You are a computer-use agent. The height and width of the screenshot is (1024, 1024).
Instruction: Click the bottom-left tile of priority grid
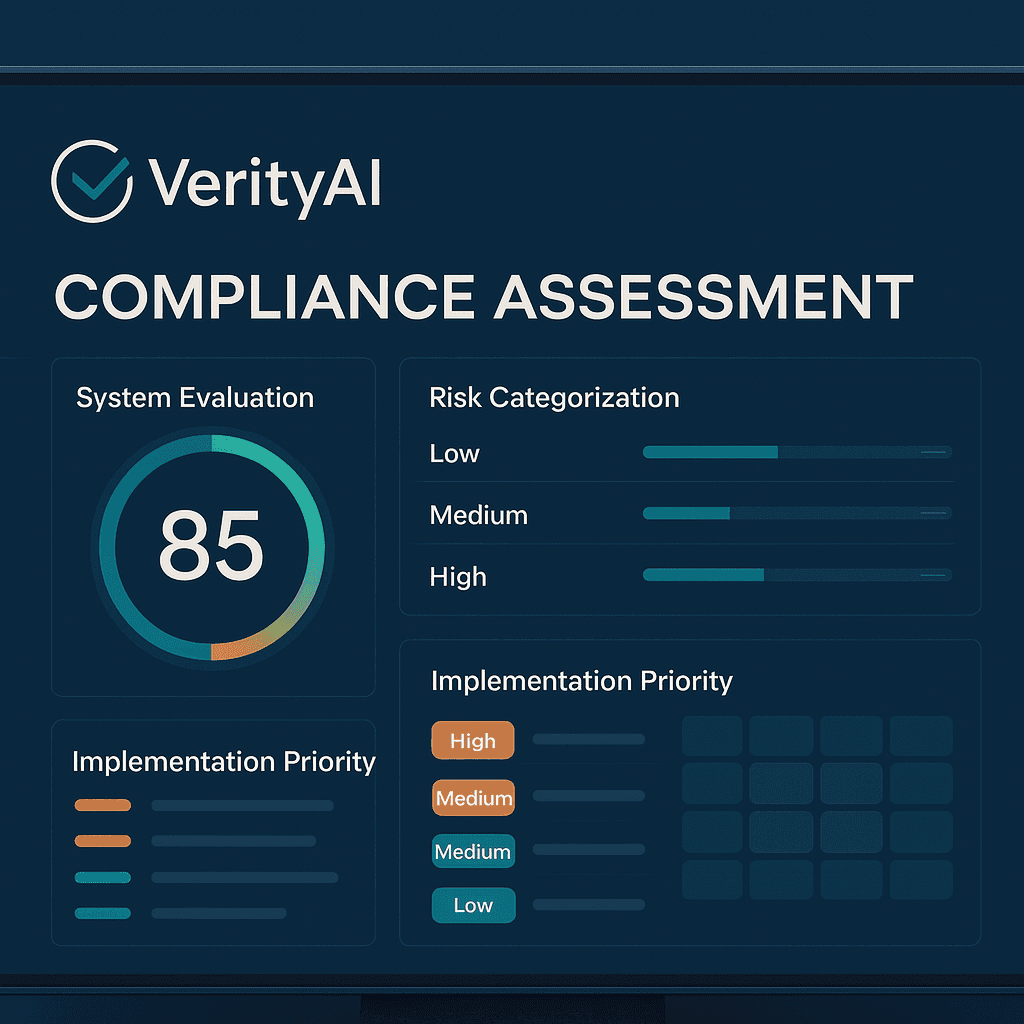[712, 880]
